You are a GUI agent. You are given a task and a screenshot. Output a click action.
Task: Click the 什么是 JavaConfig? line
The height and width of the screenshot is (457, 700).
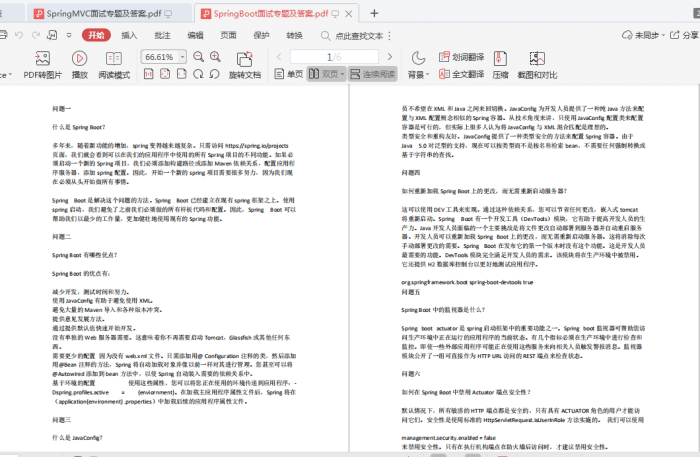pos(77,438)
